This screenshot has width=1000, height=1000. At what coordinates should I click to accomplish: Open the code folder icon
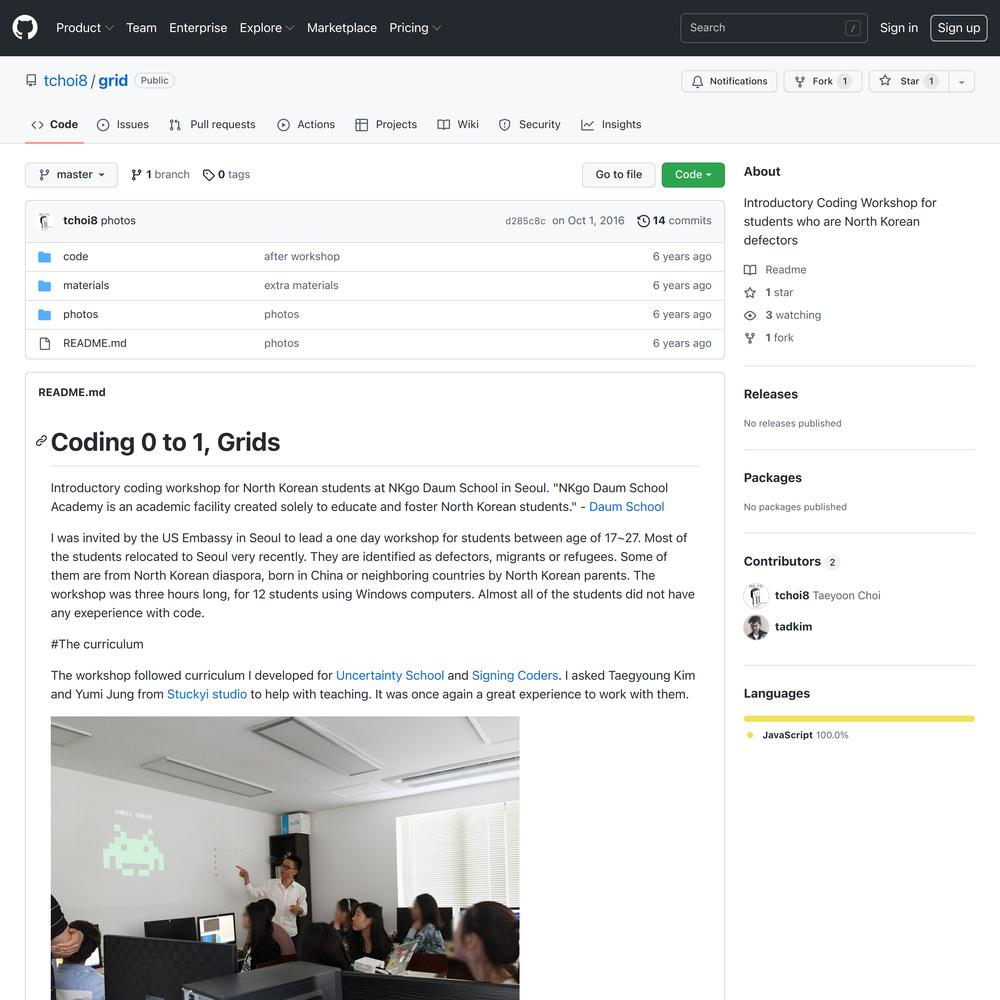coord(45,256)
